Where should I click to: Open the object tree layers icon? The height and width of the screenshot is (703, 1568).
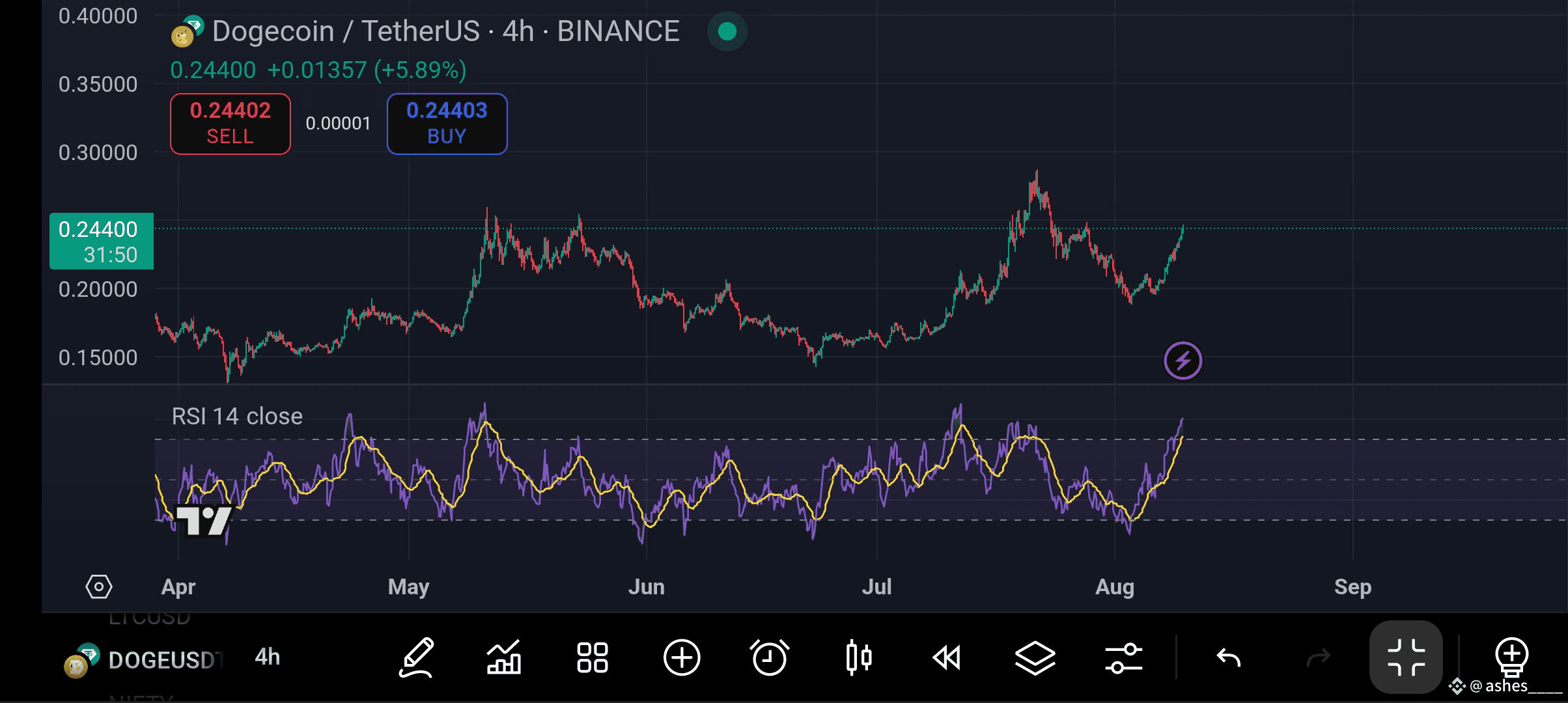(1035, 657)
